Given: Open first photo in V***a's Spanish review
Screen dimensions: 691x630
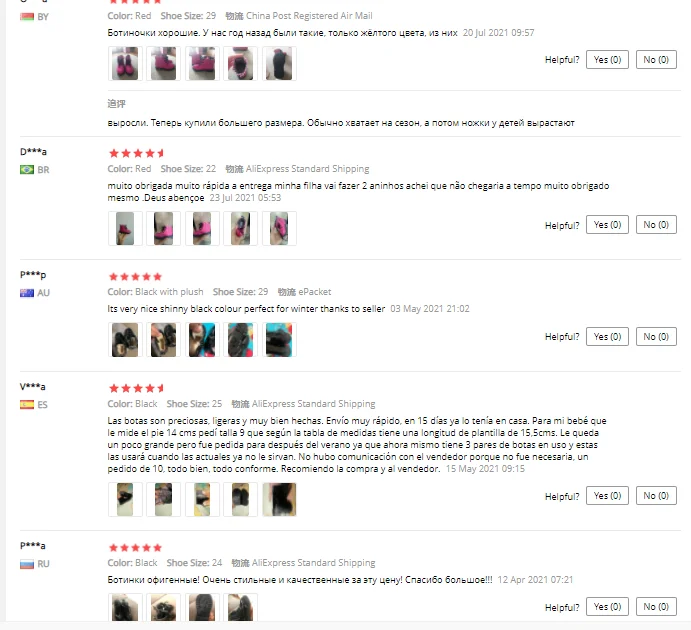Looking at the screenshot, I should [x=125, y=500].
